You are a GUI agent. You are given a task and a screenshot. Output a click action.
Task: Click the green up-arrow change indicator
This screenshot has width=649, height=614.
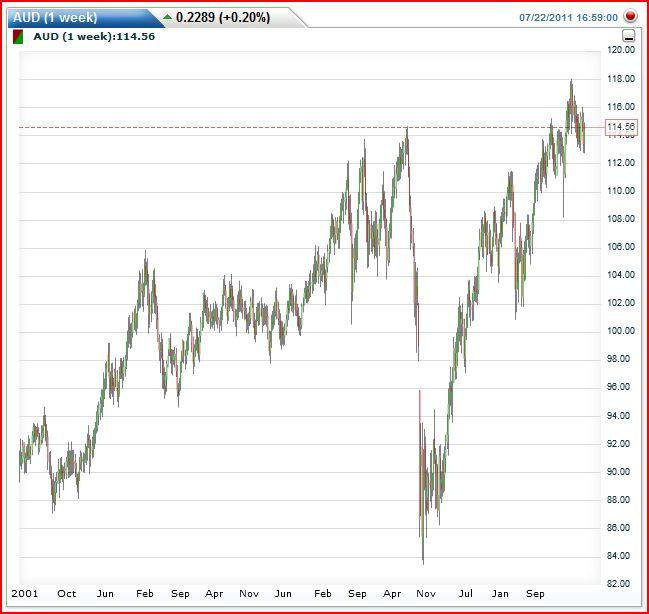click(x=166, y=17)
